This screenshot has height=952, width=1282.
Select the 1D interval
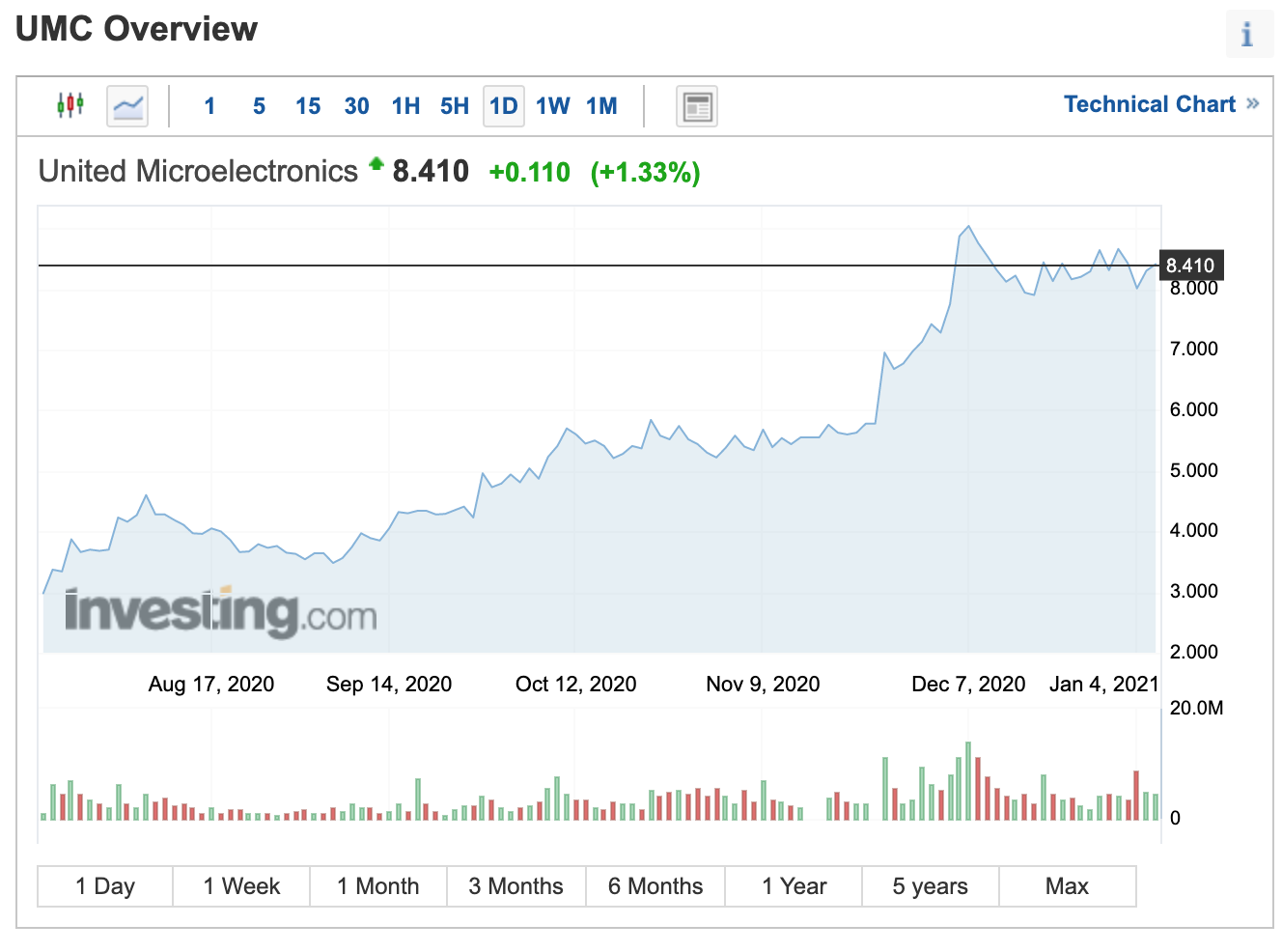503,106
